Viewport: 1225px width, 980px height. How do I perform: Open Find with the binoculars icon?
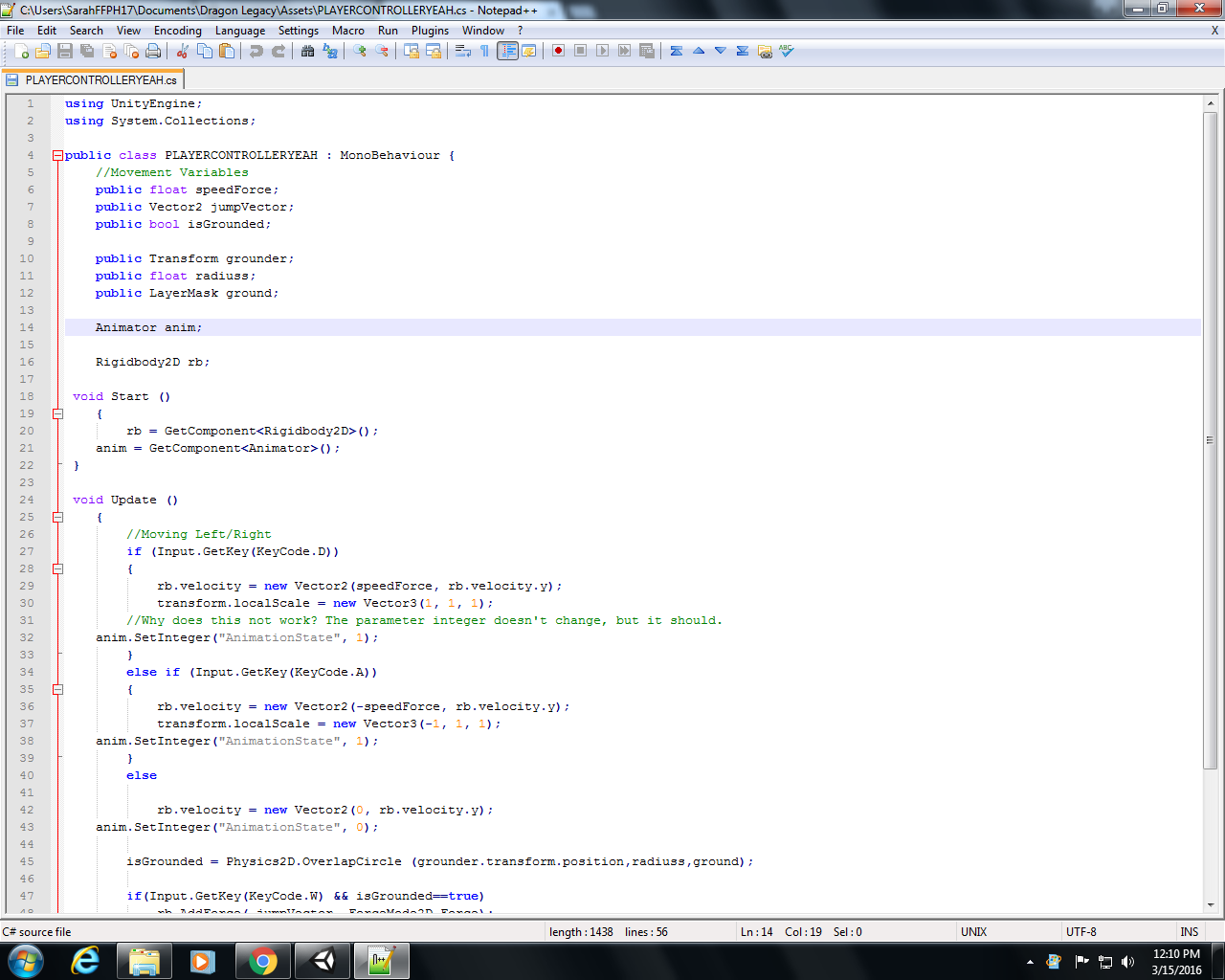307,51
